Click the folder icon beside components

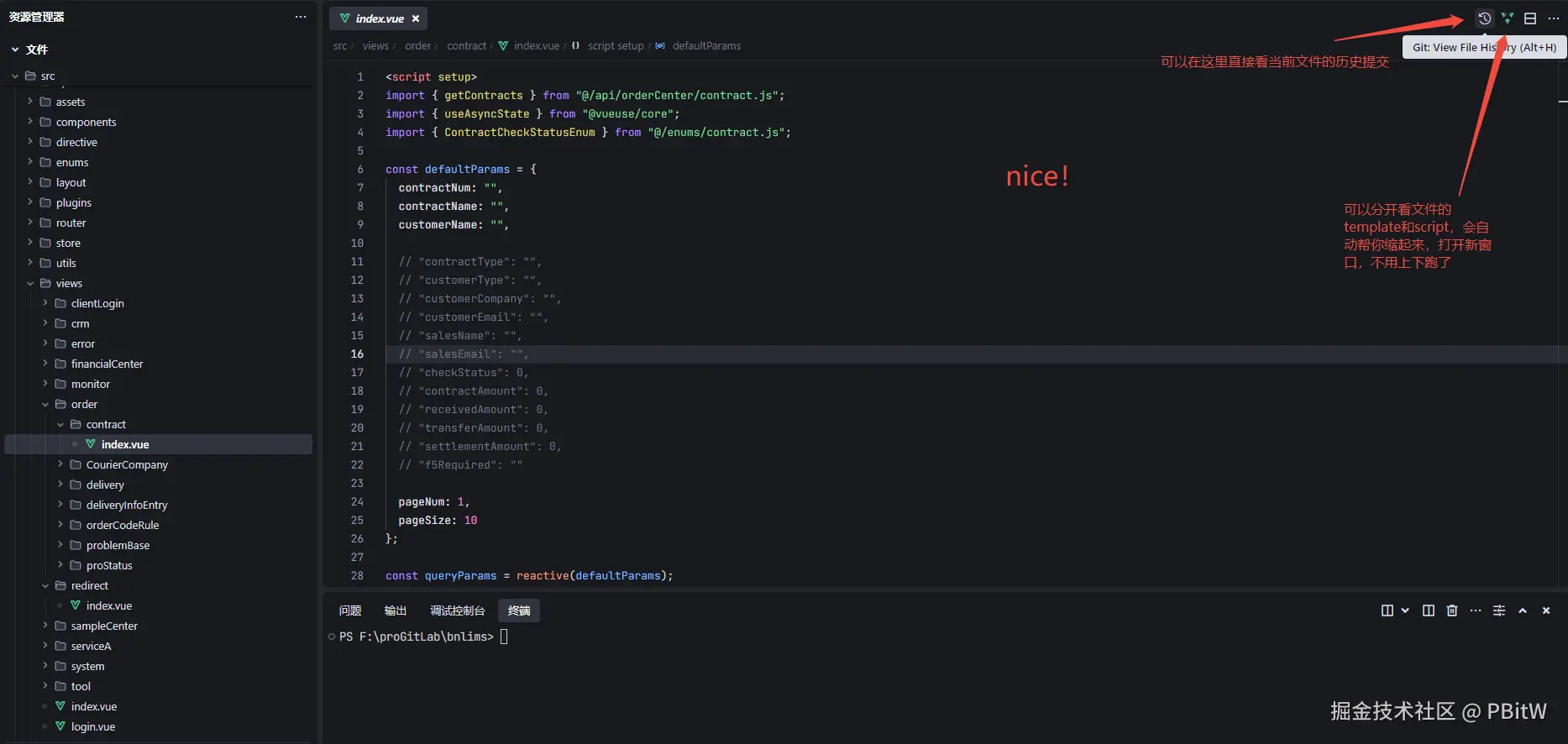coord(45,122)
